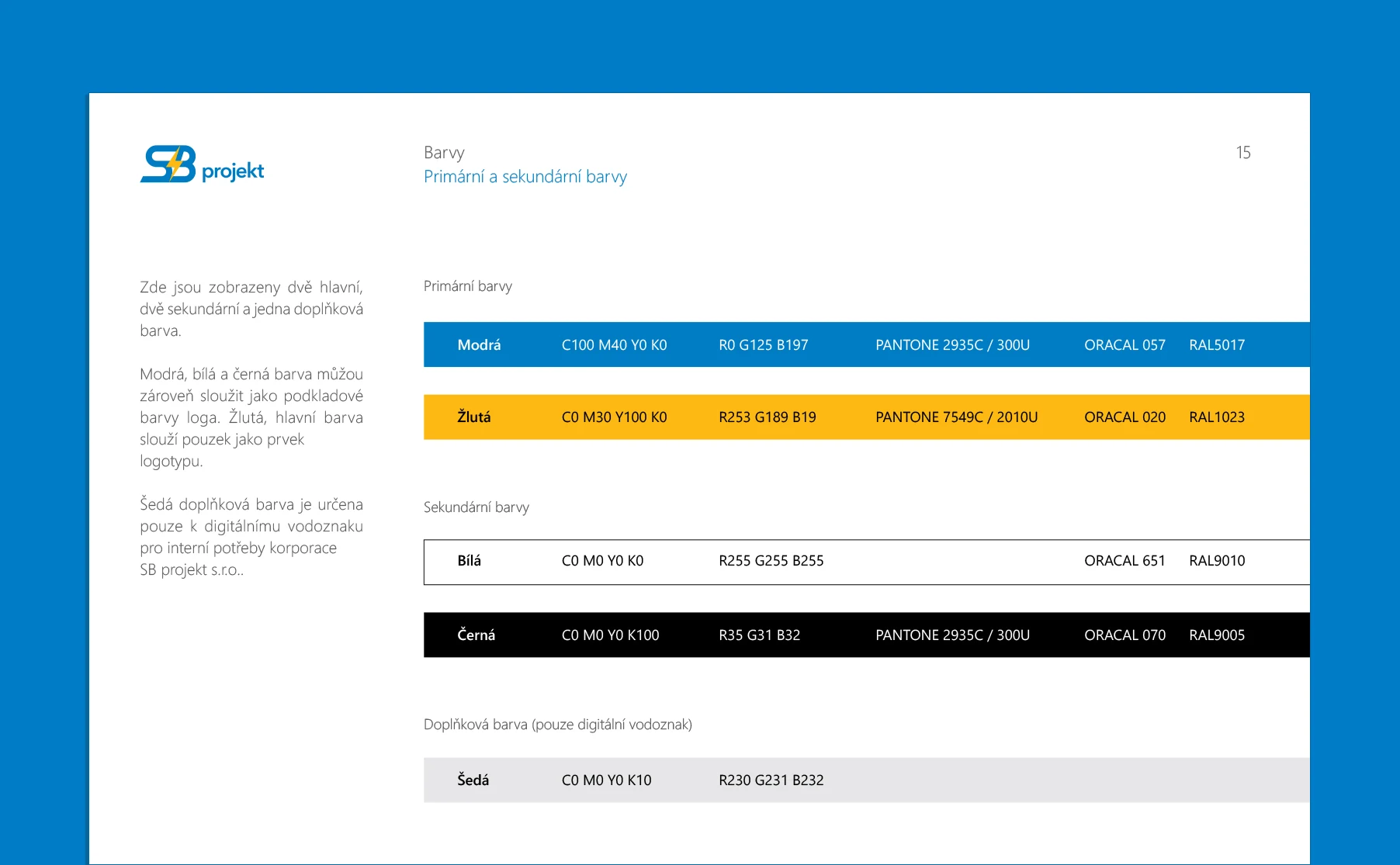The width and height of the screenshot is (1400, 865).
Task: Click 'RAL9005' value
Action: pos(1217,635)
